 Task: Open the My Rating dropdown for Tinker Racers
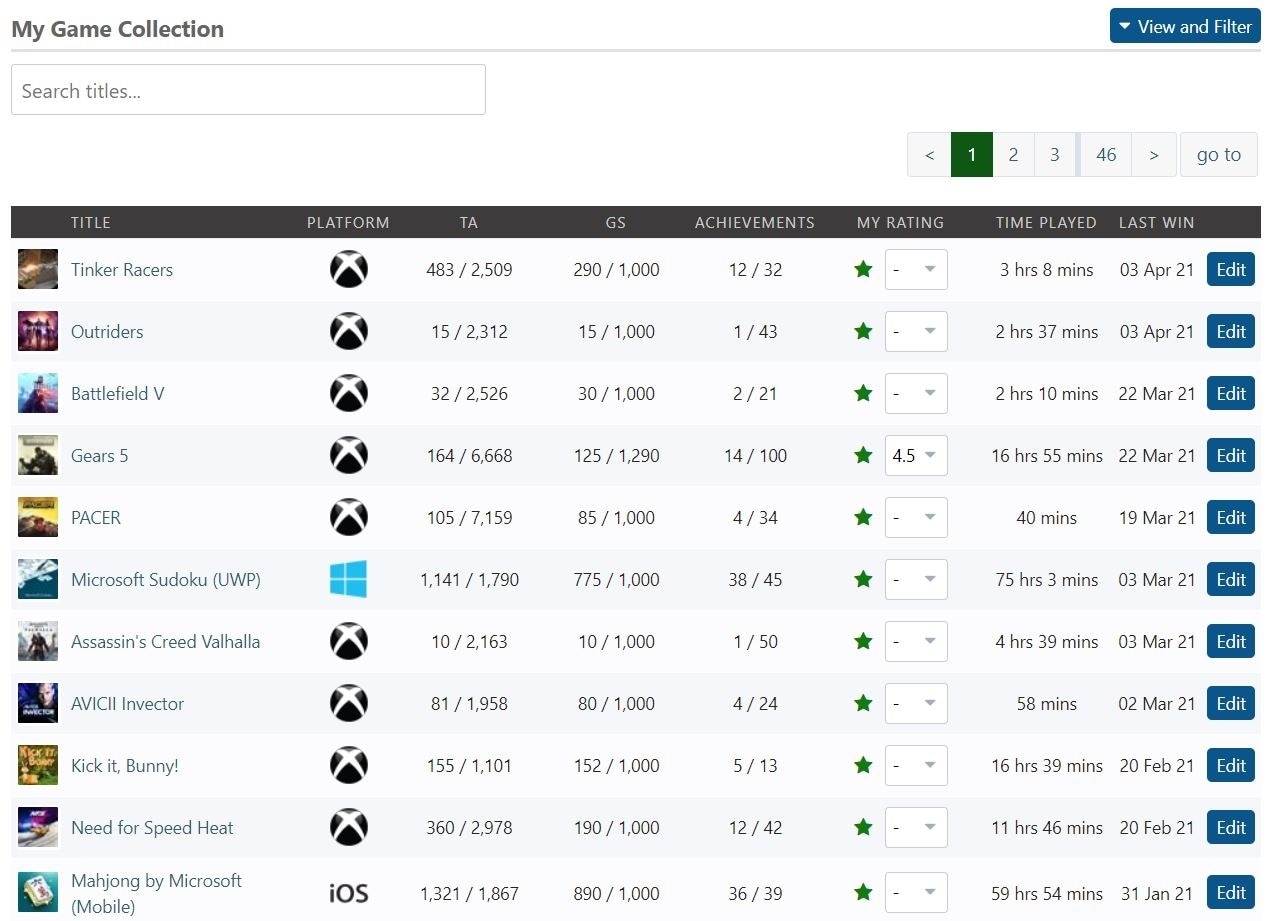(916, 269)
